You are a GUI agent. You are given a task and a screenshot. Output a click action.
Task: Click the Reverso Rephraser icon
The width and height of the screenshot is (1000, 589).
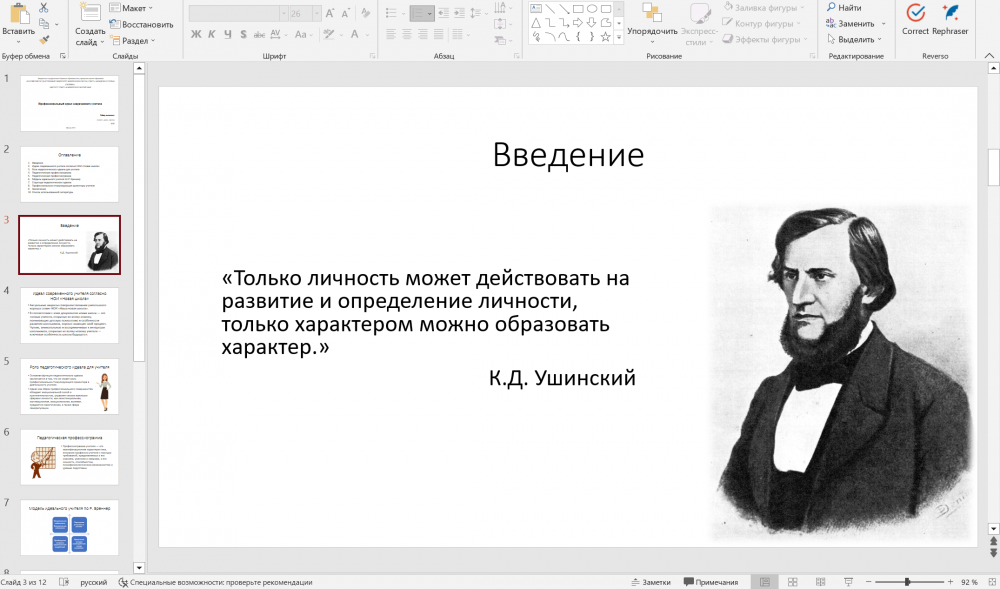(x=950, y=13)
